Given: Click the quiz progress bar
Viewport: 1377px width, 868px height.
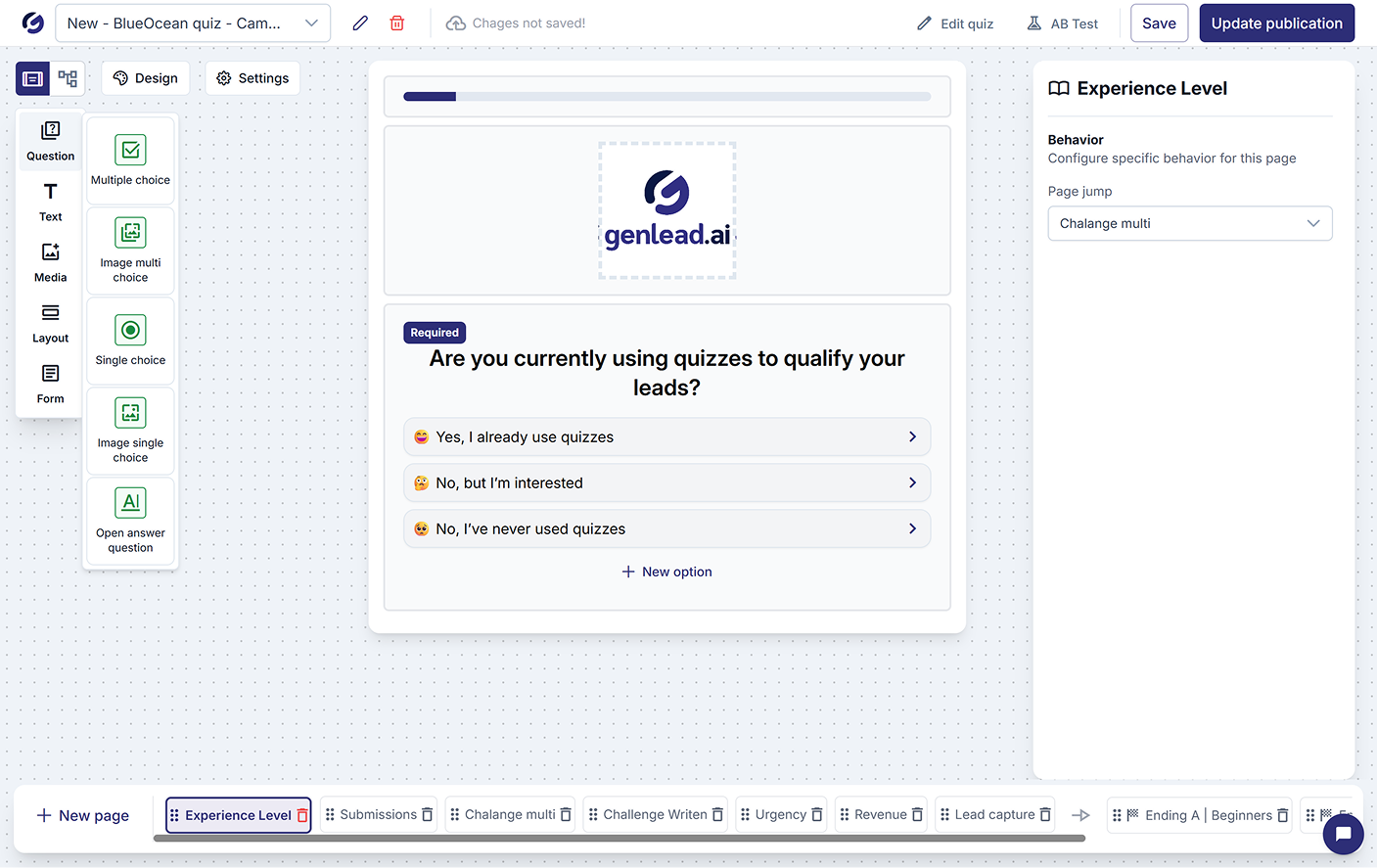Looking at the screenshot, I should click(x=666, y=97).
